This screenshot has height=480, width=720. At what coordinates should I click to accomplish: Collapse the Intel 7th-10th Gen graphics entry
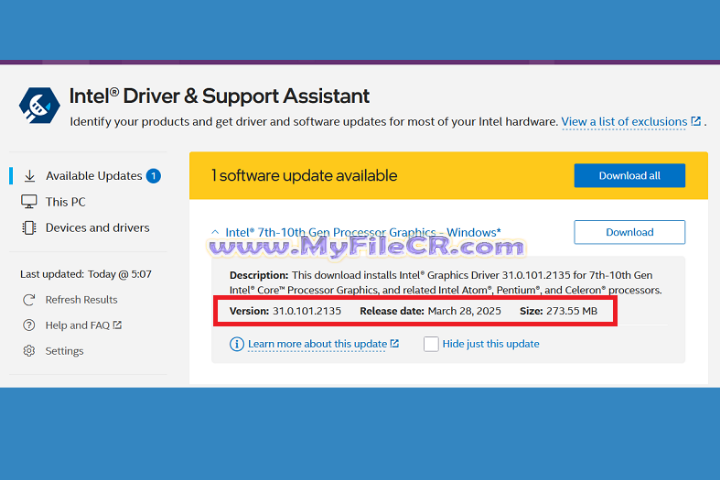215,232
